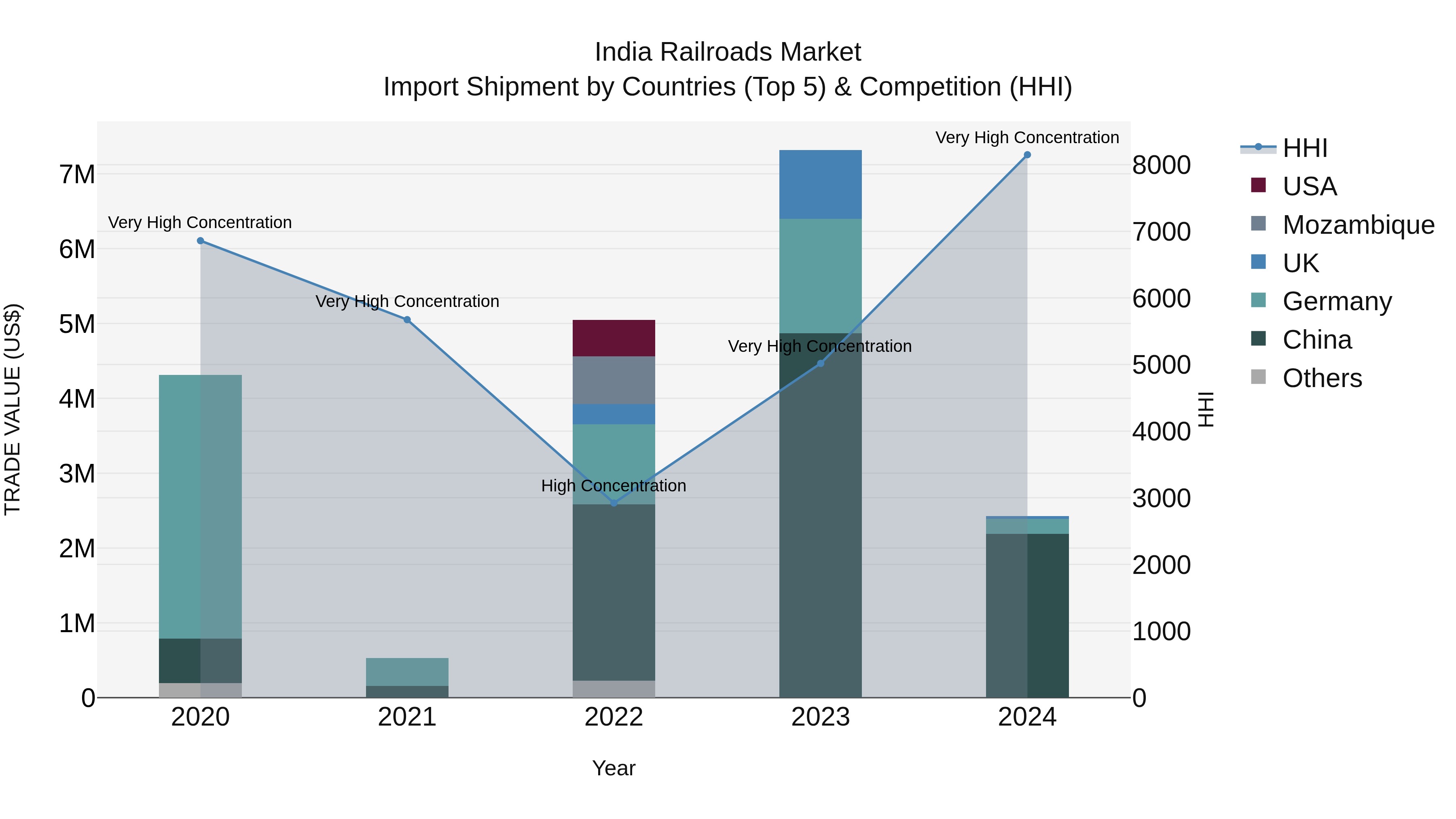
Task: Select the Mozambique segment in 2022 bar
Action: coord(614,381)
